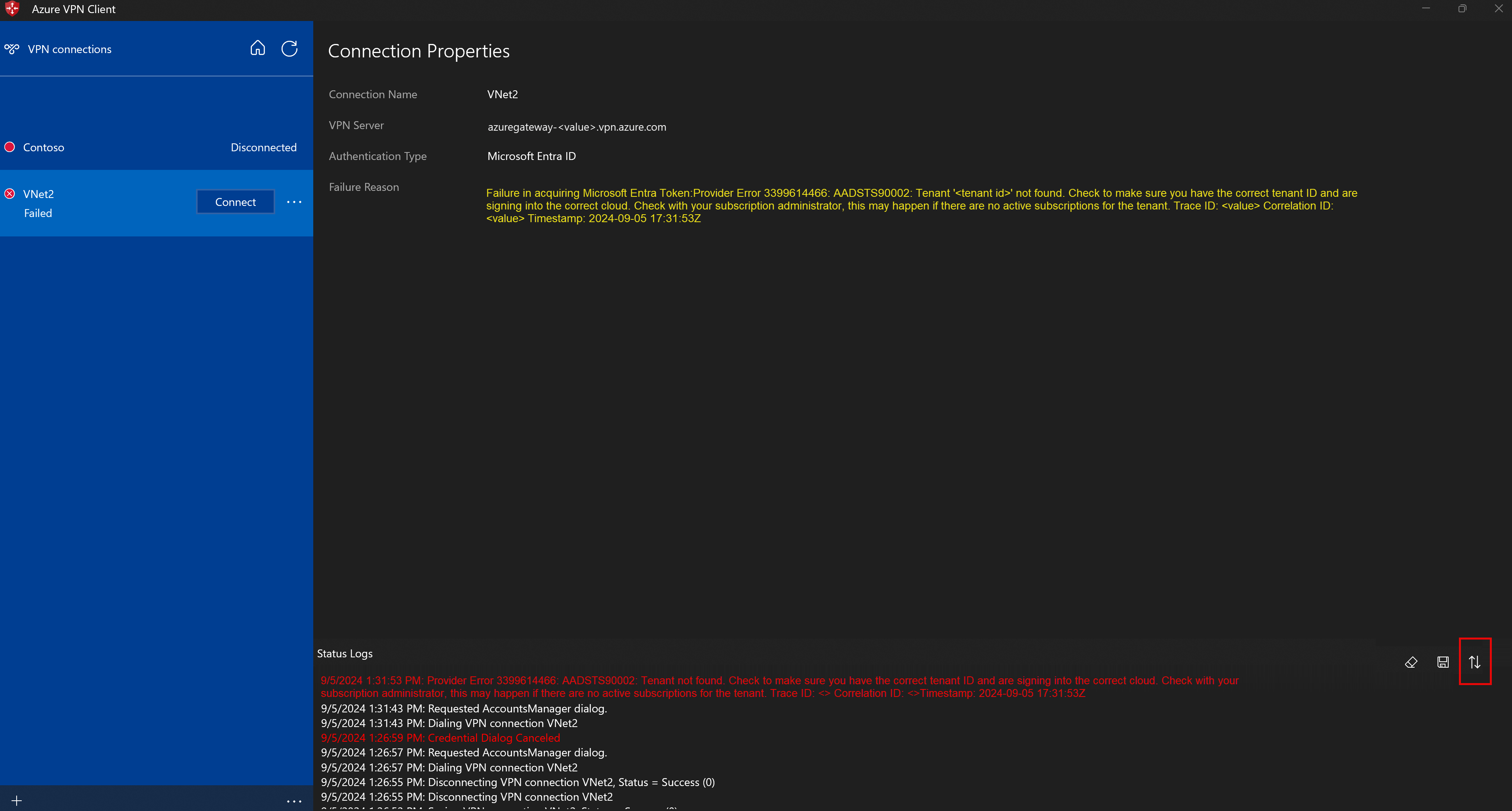
Task: Open VNet2 connection options ellipsis menu
Action: coord(294,202)
